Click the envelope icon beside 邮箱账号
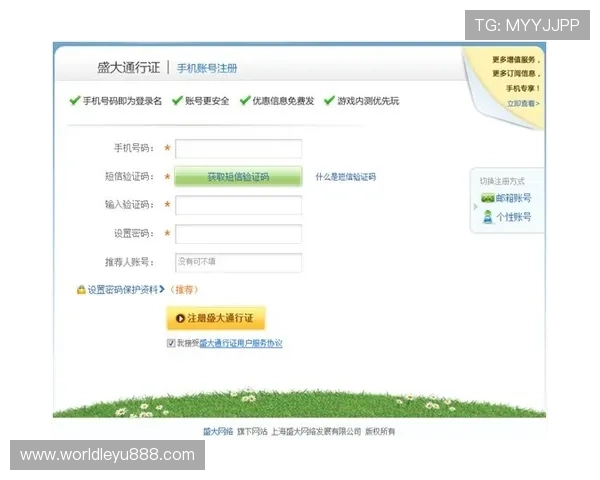 pyautogui.click(x=488, y=198)
